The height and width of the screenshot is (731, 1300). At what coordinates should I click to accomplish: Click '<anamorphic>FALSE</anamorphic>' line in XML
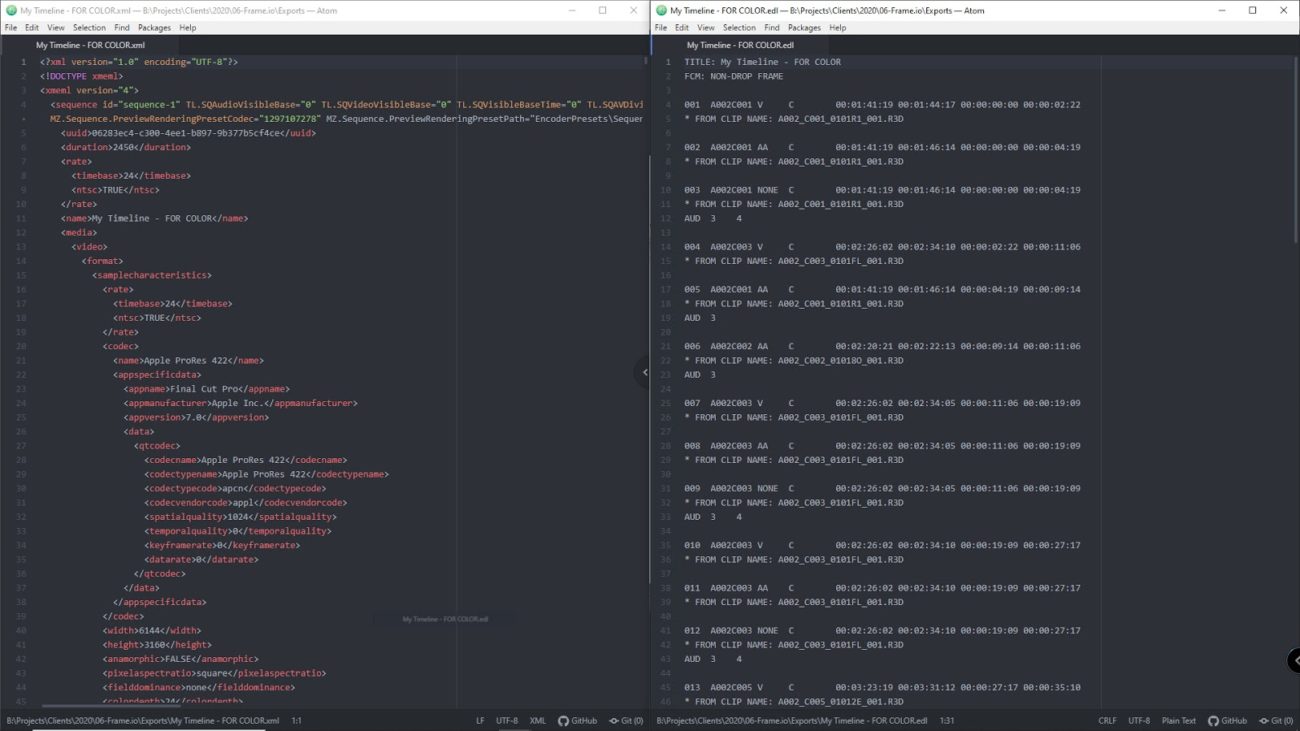(180, 659)
